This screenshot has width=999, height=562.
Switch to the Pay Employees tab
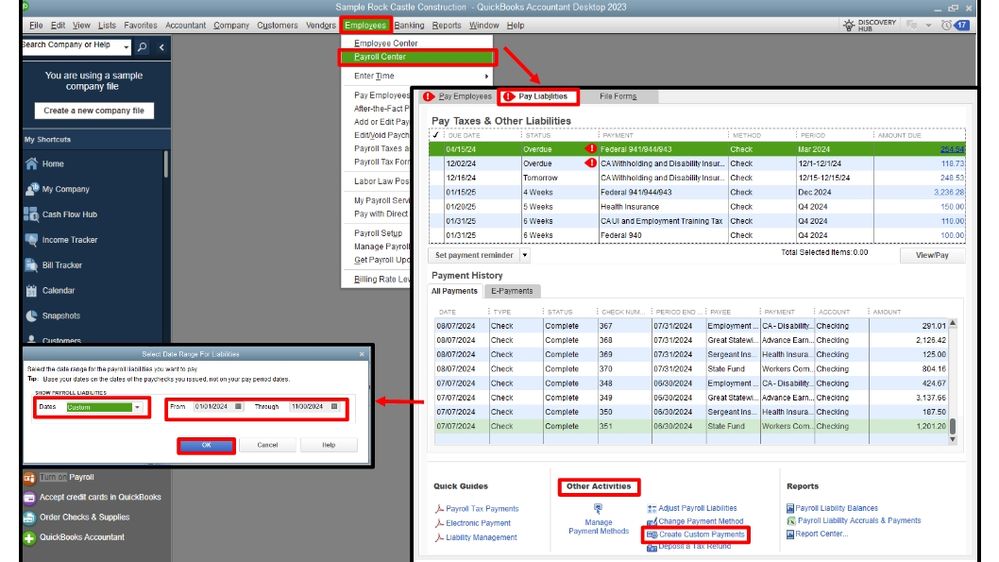click(x=458, y=97)
